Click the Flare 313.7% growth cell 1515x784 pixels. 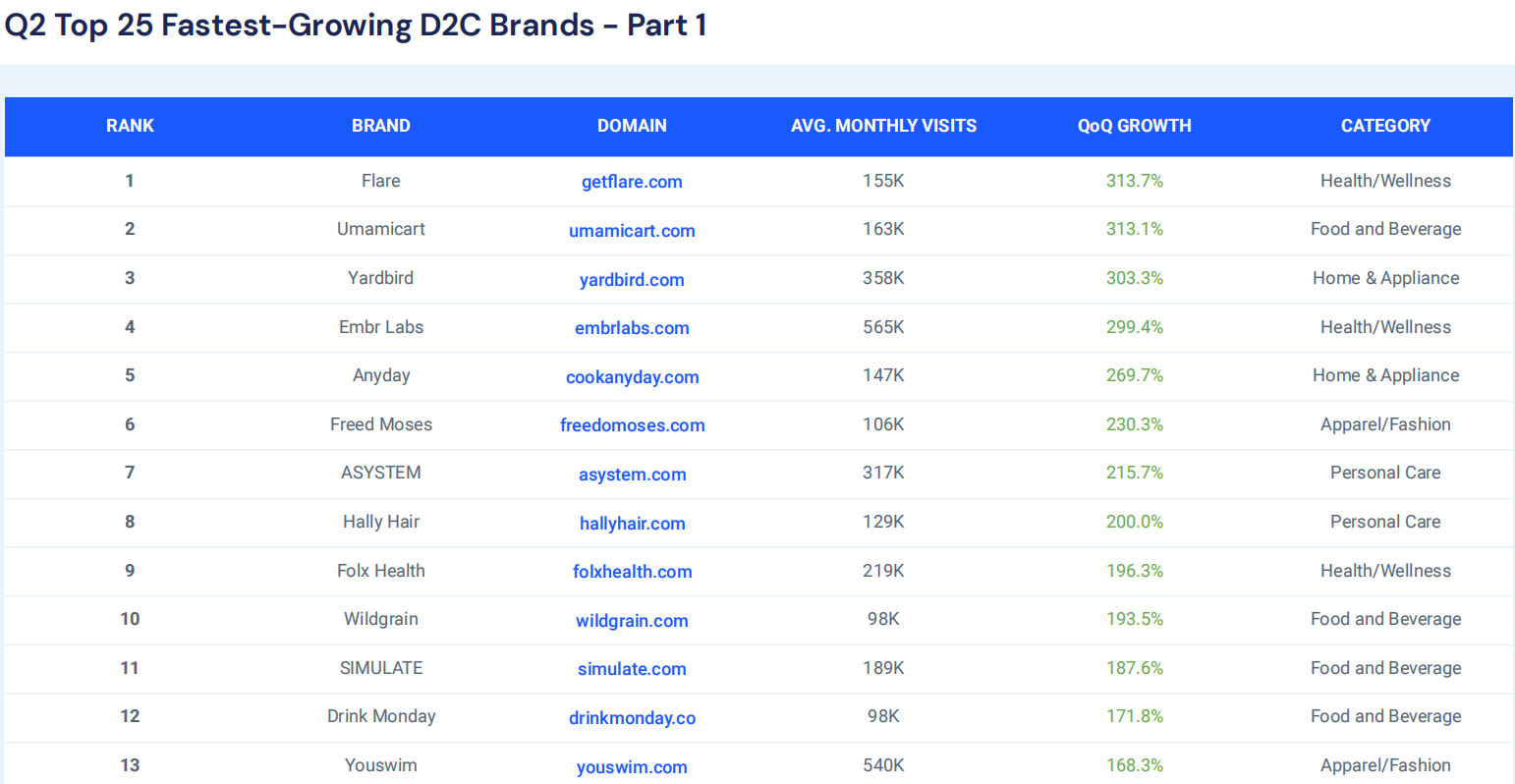coord(1134,181)
